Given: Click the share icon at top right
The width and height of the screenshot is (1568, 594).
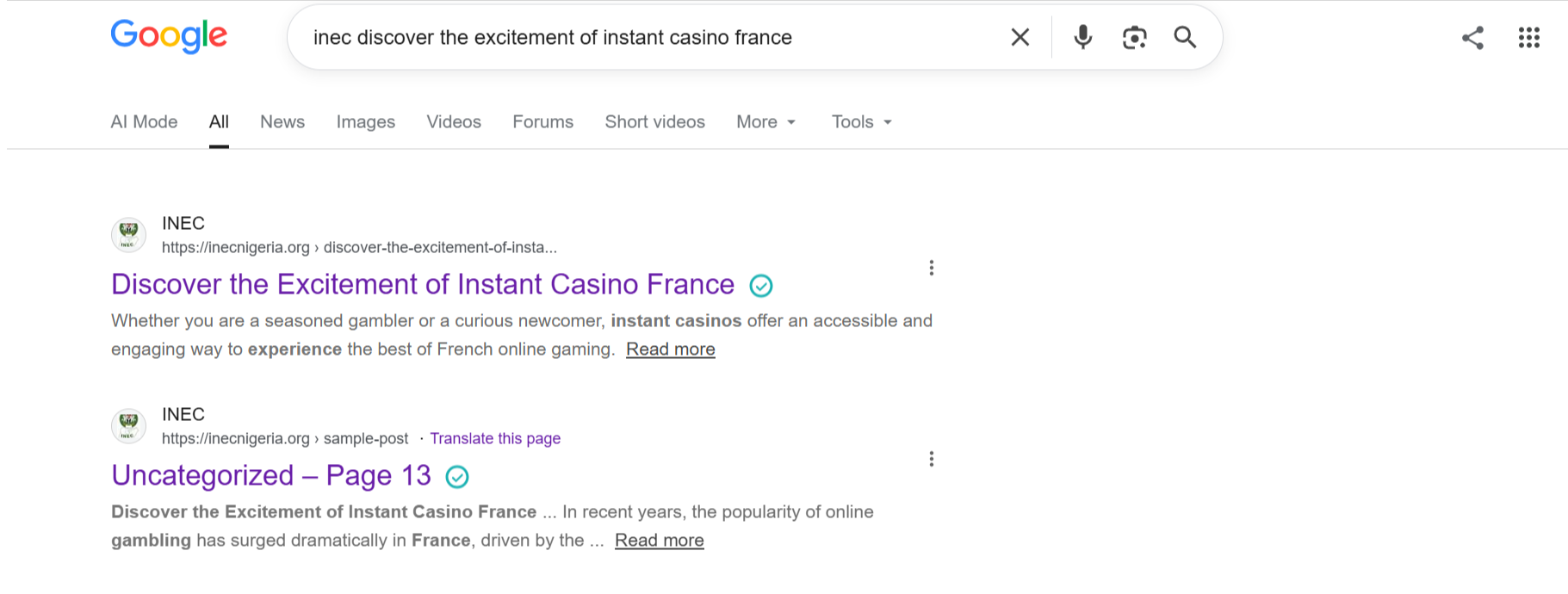Looking at the screenshot, I should 1472,38.
